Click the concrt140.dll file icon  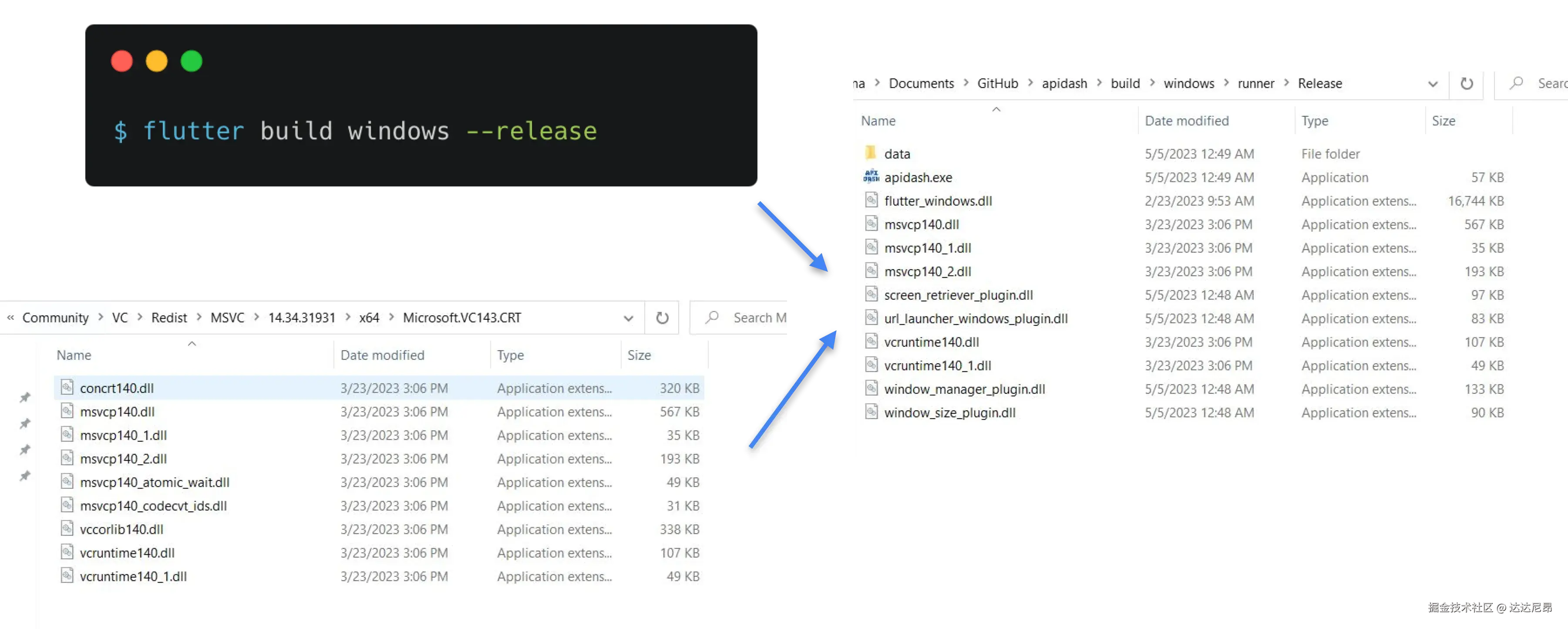point(67,387)
